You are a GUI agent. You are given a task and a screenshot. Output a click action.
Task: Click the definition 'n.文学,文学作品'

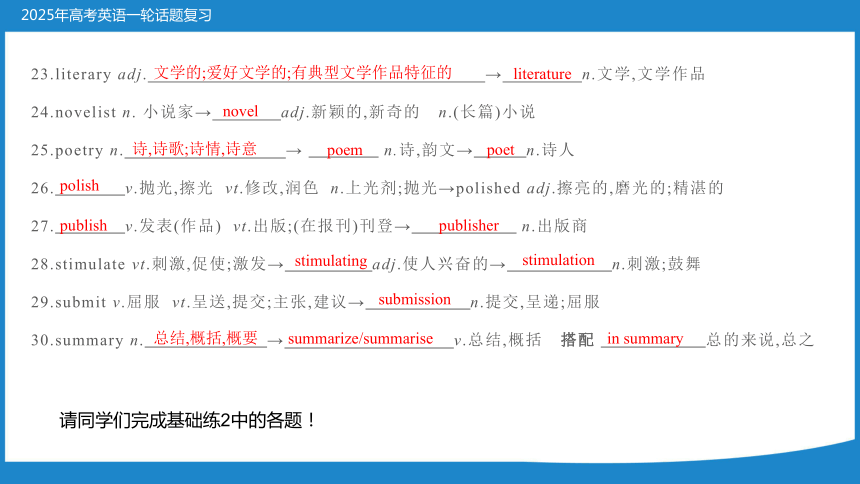click(643, 74)
